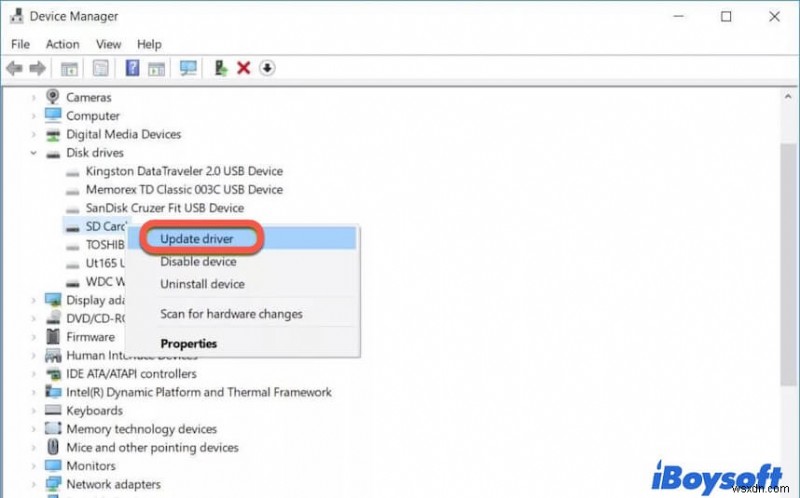Click the vertical scrollbar thumb
800x498 pixels.
(788, 264)
